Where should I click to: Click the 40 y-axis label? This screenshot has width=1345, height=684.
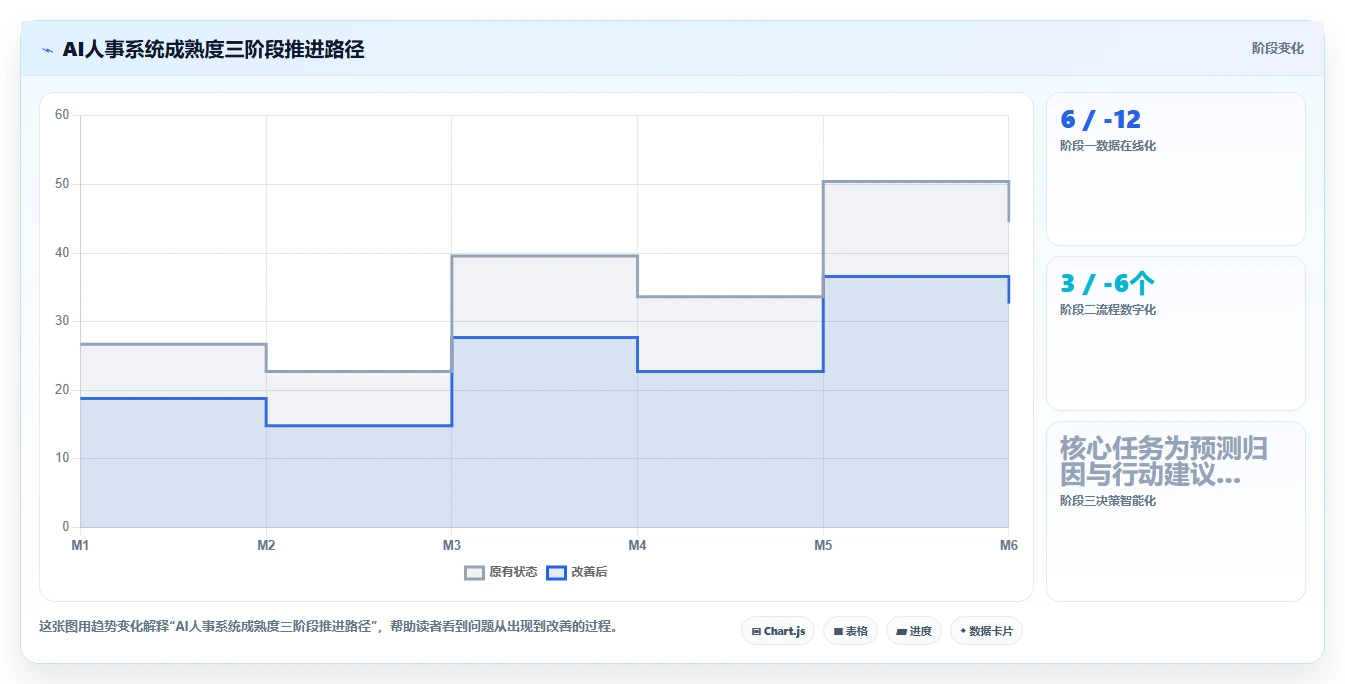(x=62, y=253)
